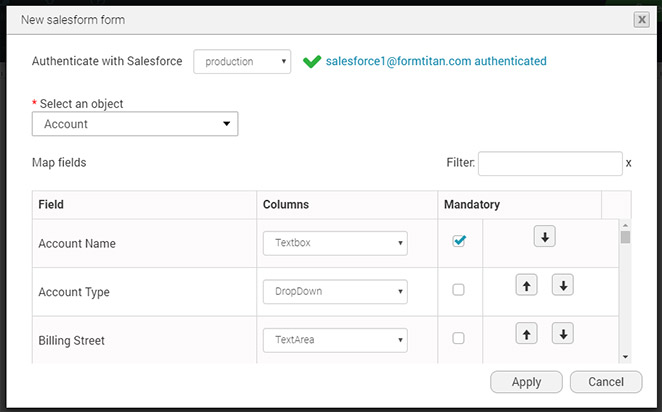
Task: Move Billing Street row down with arrow
Action: point(563,333)
